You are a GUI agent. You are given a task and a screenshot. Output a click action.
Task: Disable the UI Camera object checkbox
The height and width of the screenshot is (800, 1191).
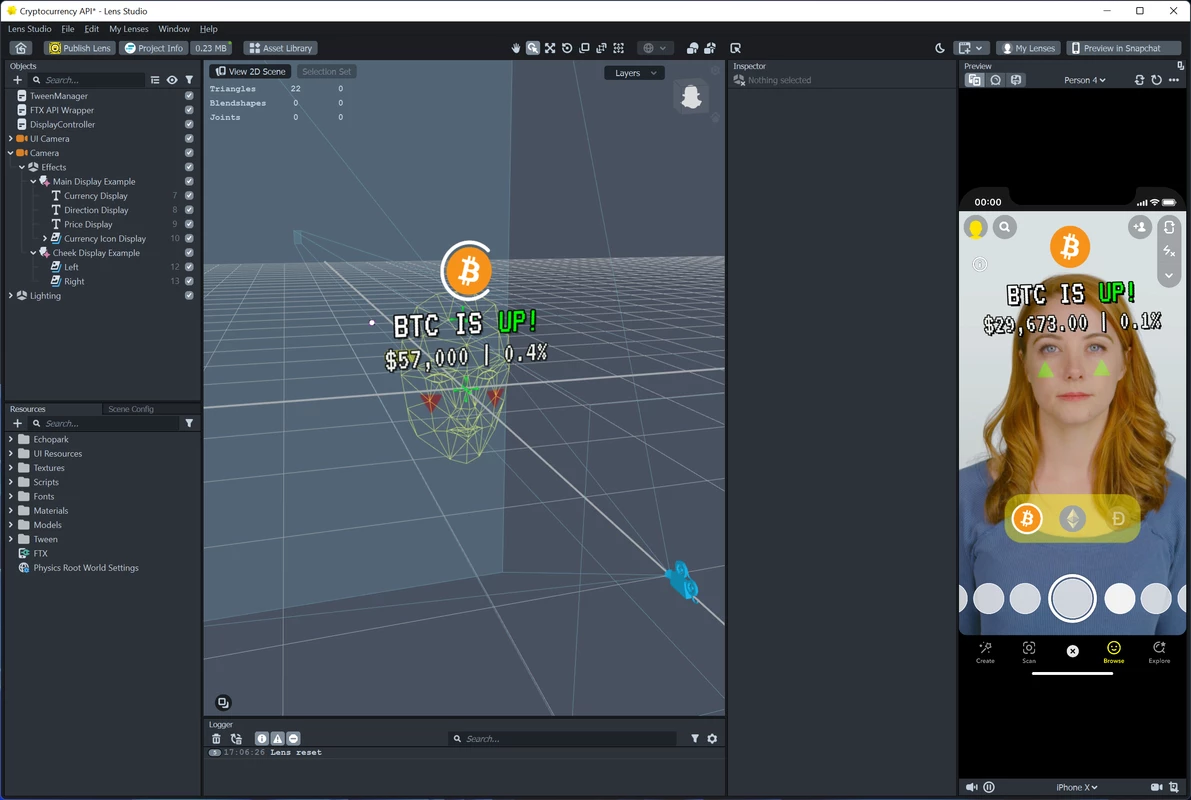189,139
